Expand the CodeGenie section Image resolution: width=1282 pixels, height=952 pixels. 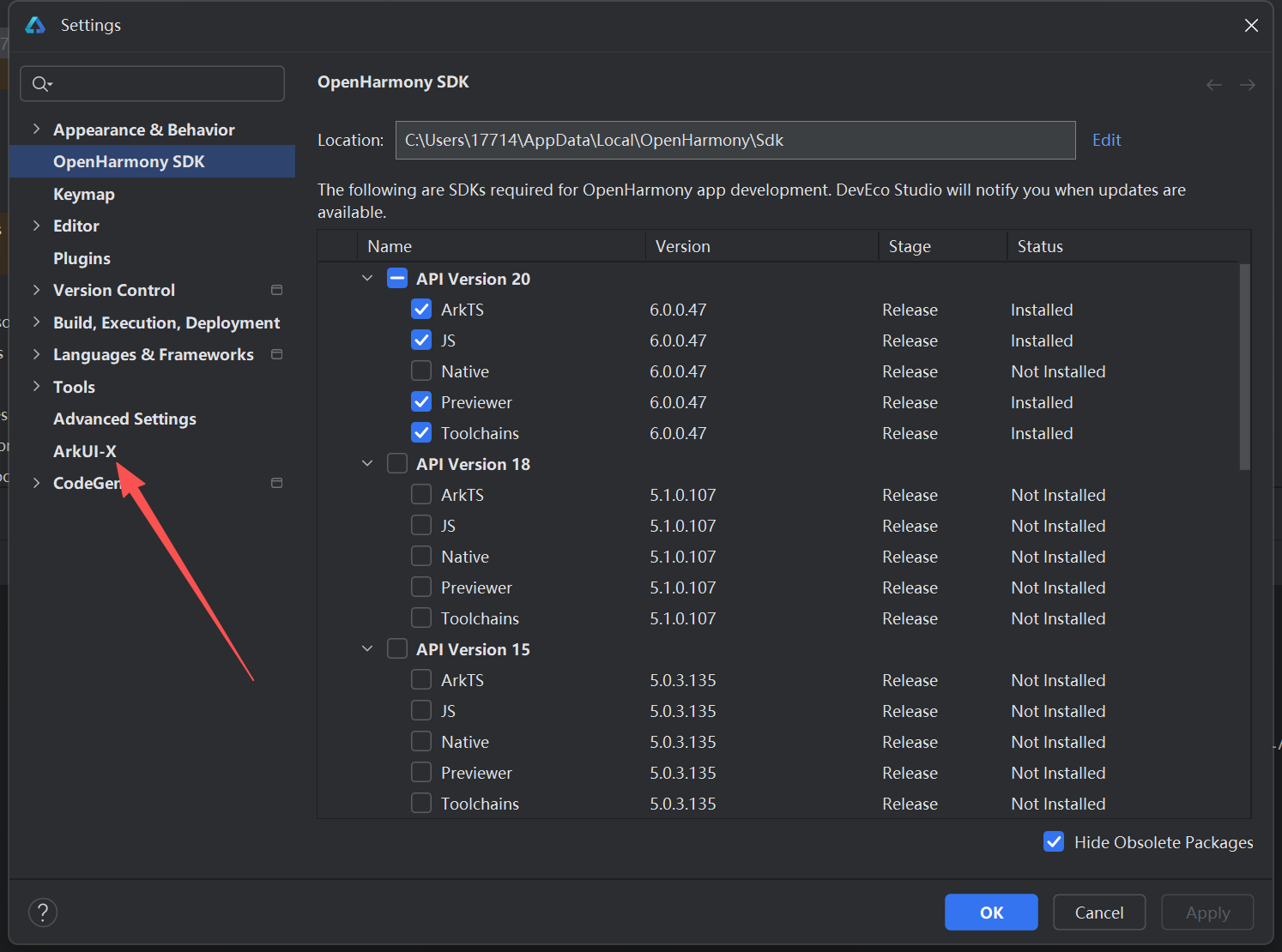pyautogui.click(x=36, y=483)
